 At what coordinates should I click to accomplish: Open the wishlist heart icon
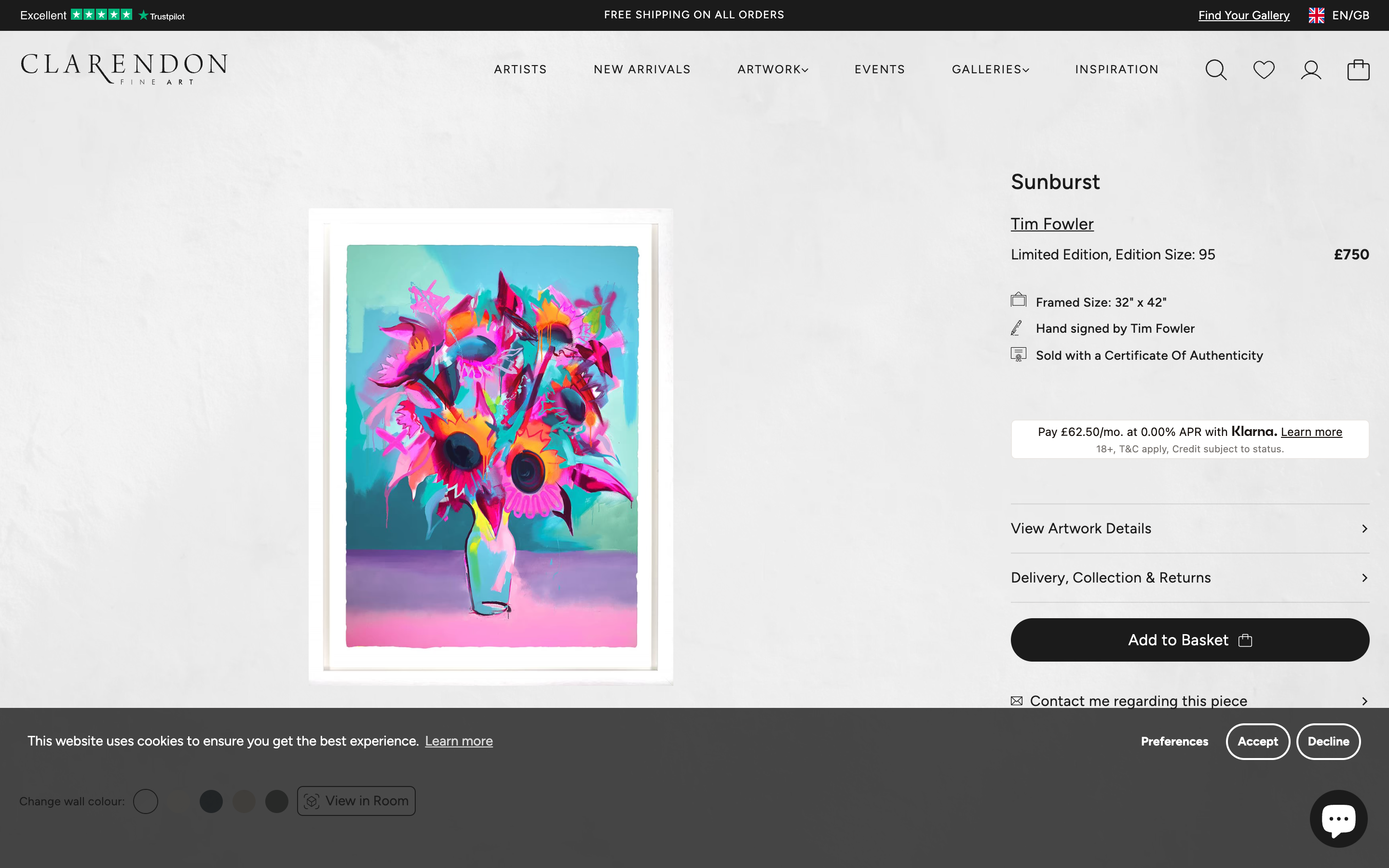tap(1263, 69)
